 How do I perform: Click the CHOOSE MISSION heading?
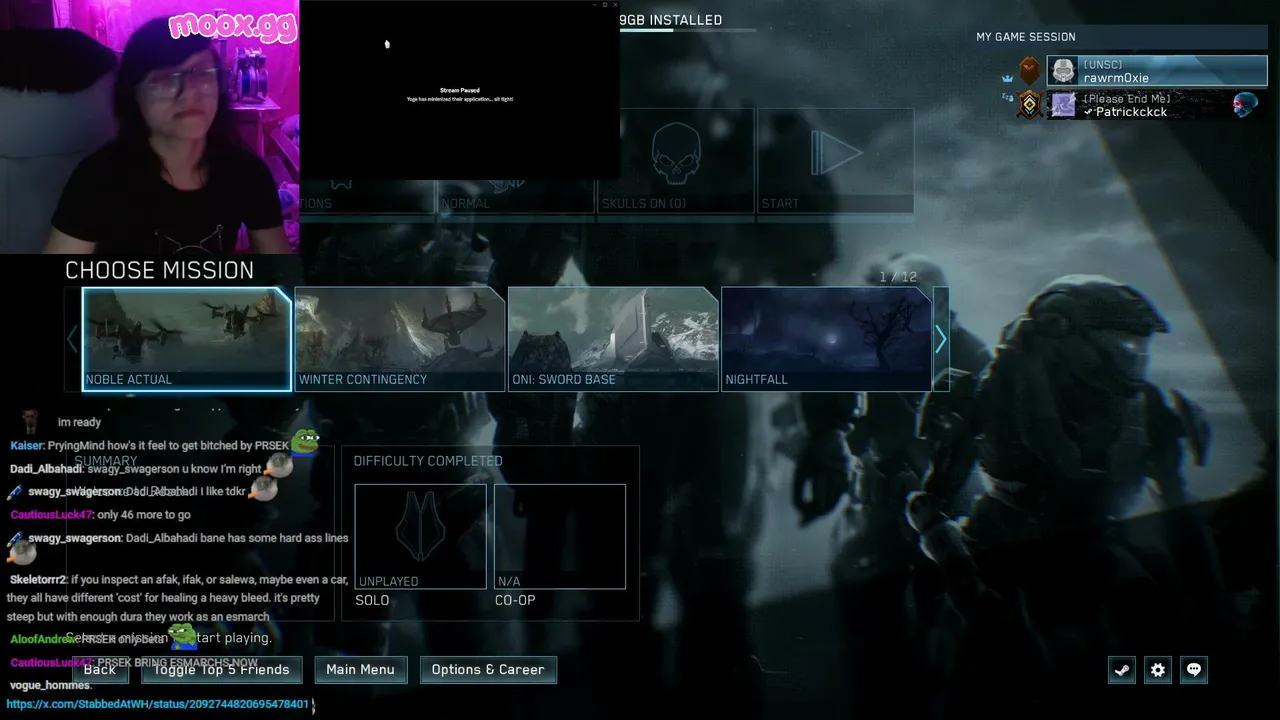[x=160, y=270]
